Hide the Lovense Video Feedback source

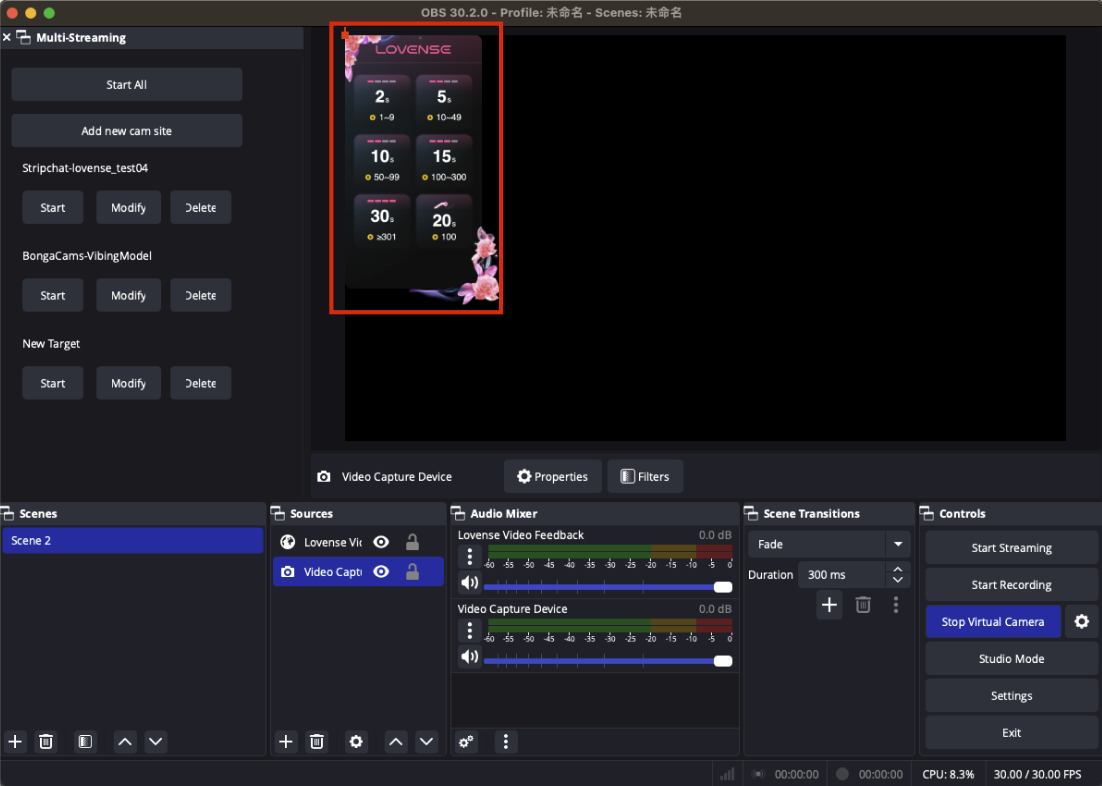[x=381, y=542]
